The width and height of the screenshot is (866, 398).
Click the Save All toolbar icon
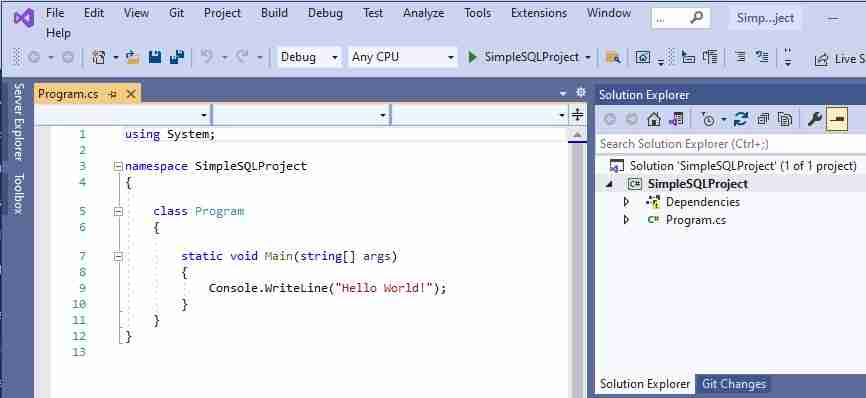tap(177, 57)
